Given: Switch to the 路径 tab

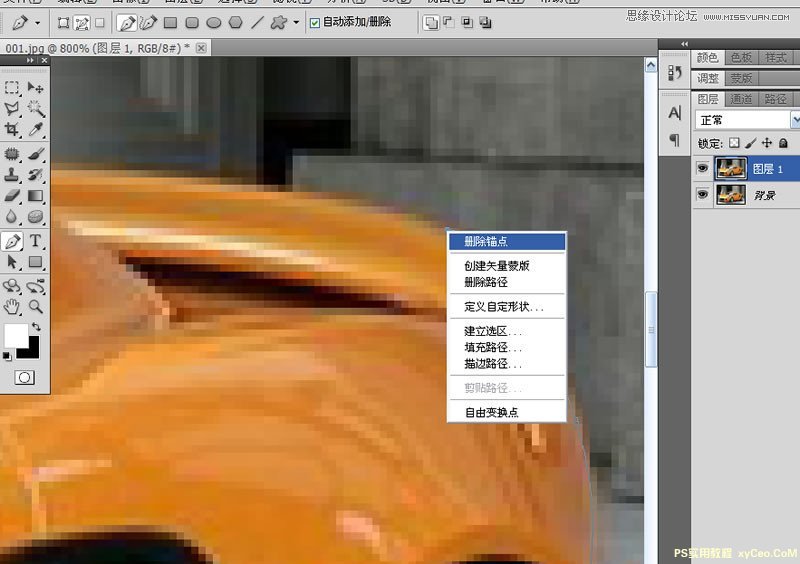Looking at the screenshot, I should 776,99.
